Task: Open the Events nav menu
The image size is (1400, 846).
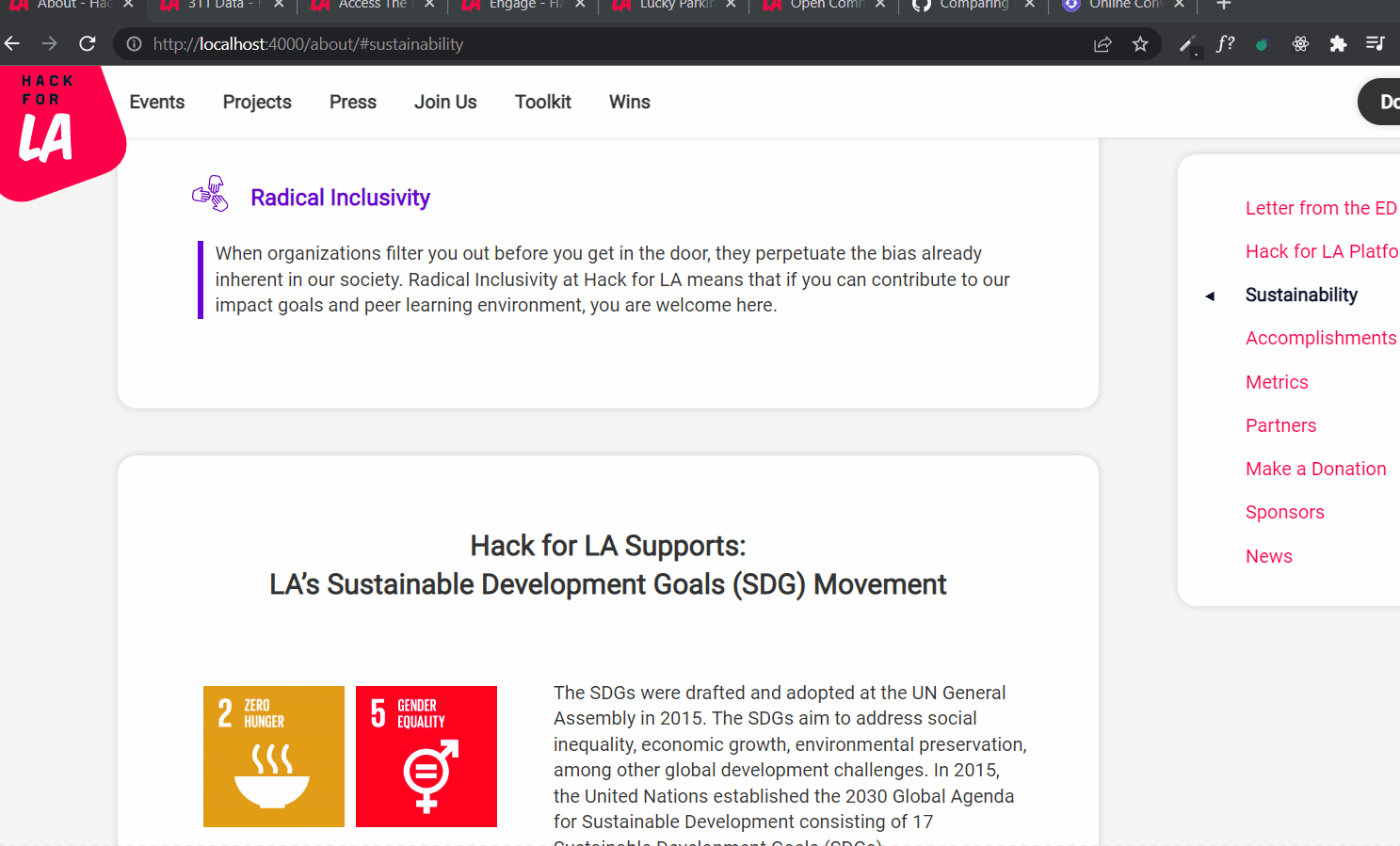Action: 157,102
